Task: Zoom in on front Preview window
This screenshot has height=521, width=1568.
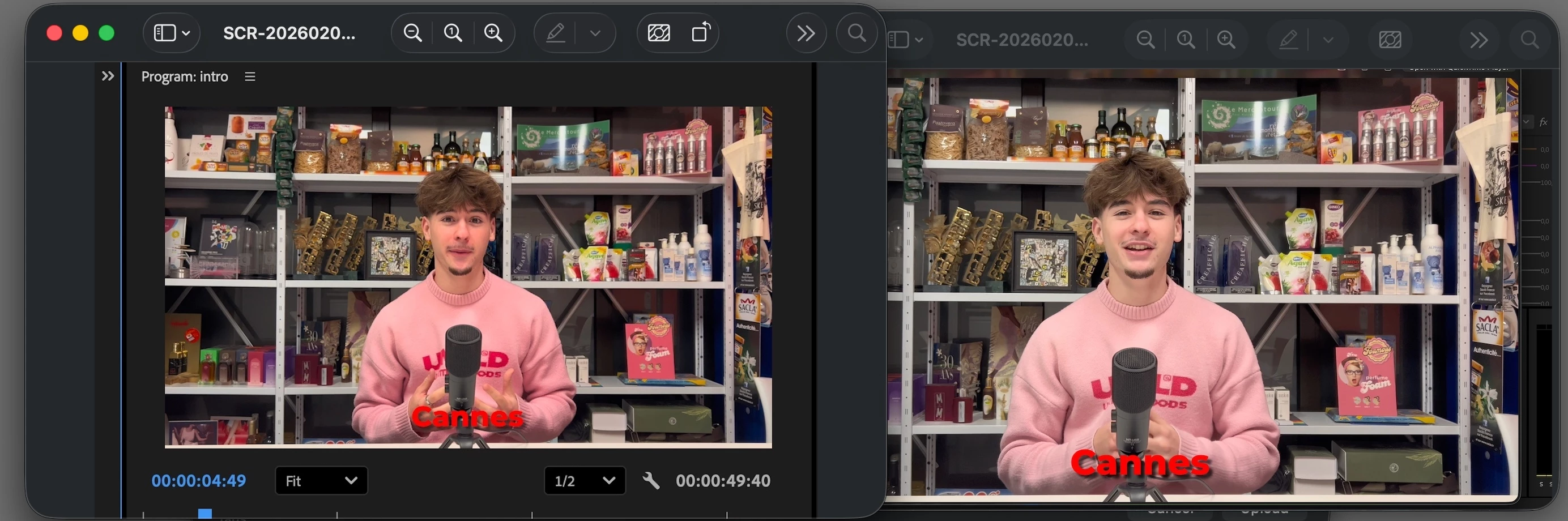Action: click(x=493, y=33)
